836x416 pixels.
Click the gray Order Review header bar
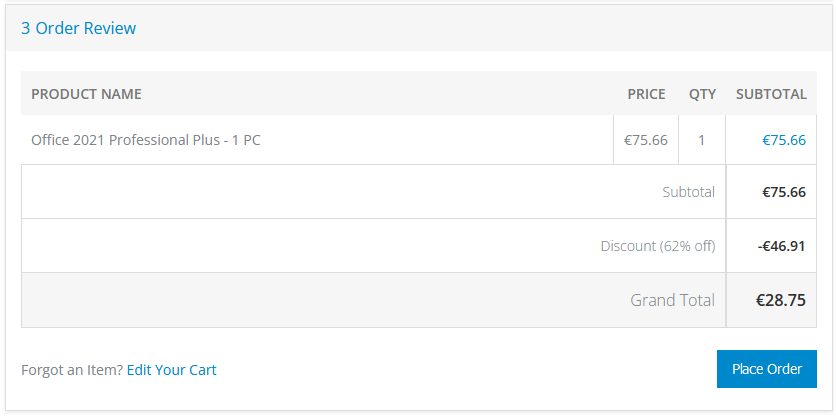419,28
